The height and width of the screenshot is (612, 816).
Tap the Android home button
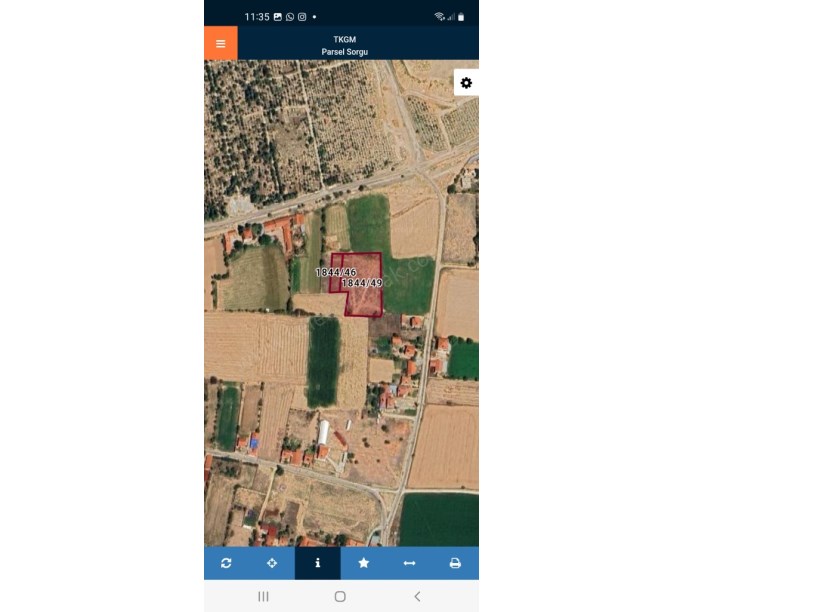click(340, 596)
